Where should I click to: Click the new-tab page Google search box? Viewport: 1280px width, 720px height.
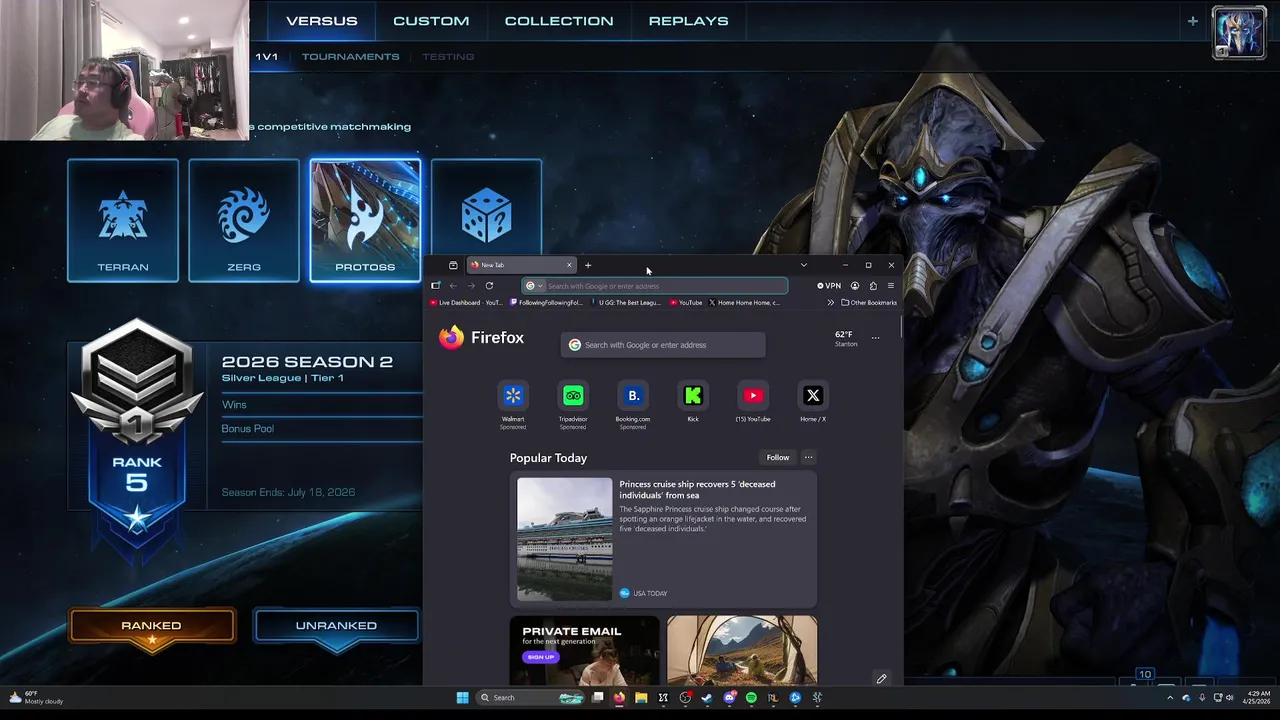pyautogui.click(x=663, y=345)
